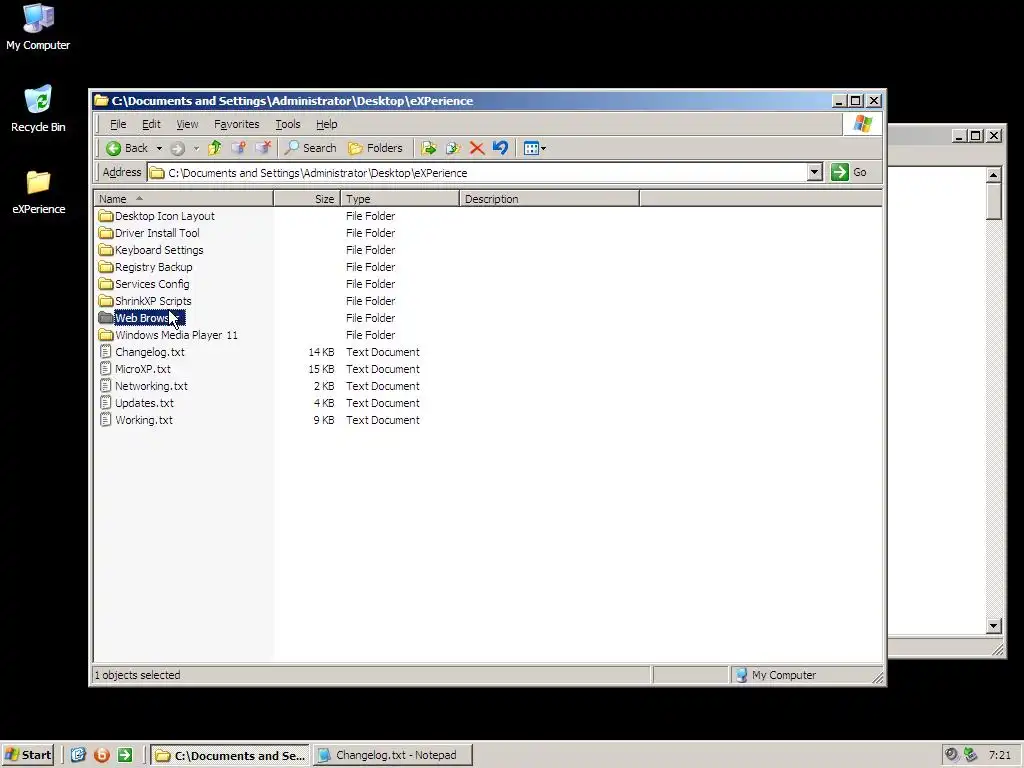Select the Registry Backup folder icon

coord(106,266)
